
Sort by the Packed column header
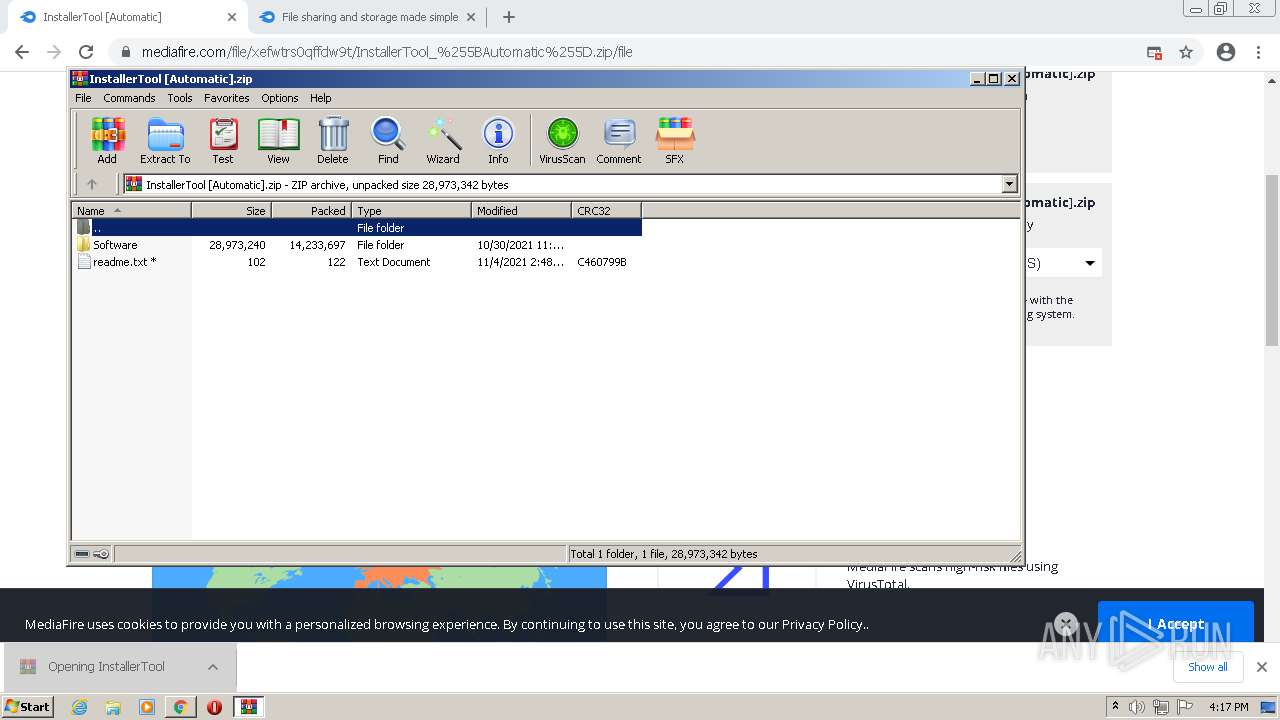[x=311, y=210]
